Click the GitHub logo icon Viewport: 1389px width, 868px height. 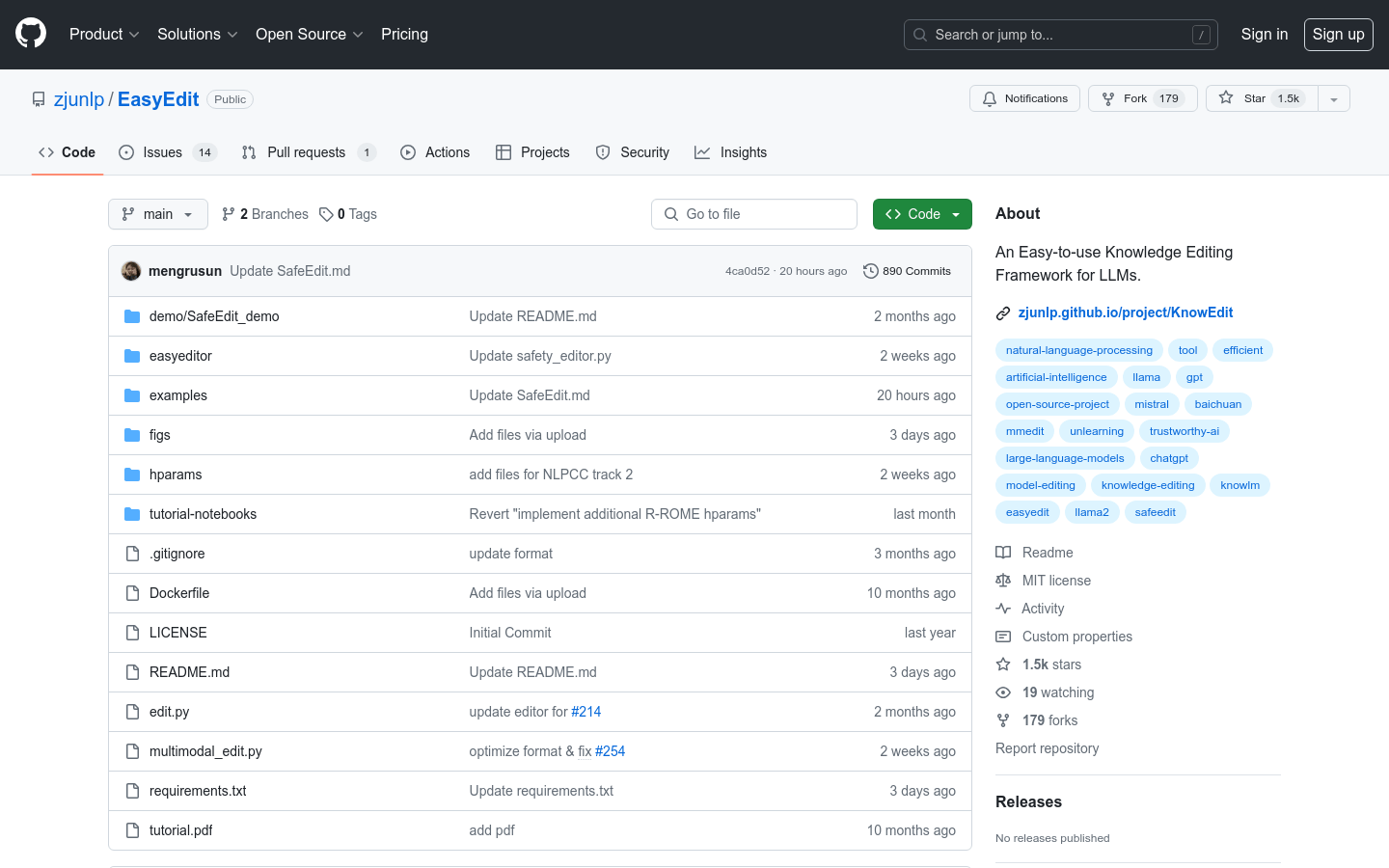pos(31,34)
